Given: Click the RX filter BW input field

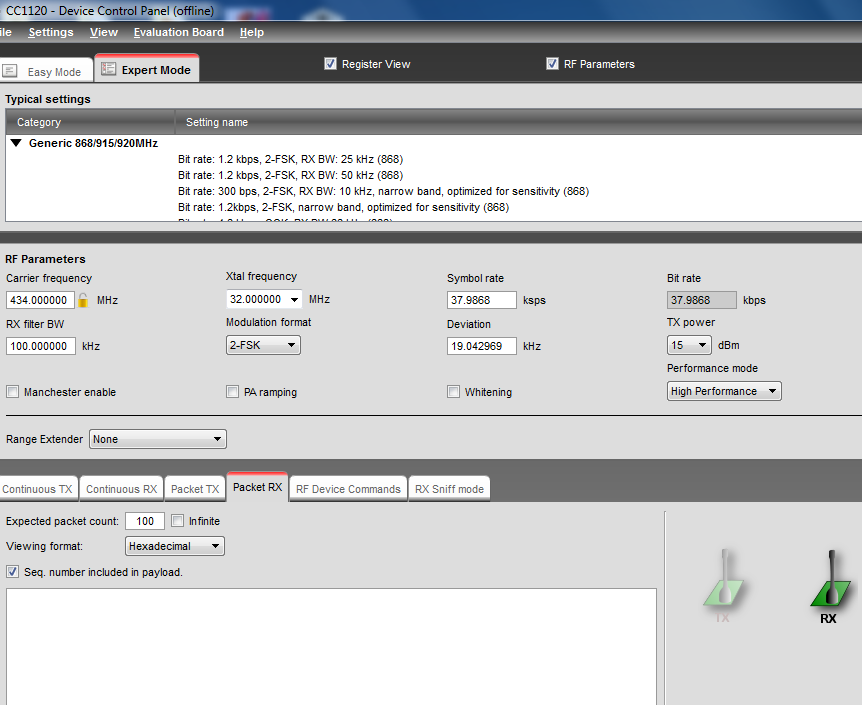Looking at the screenshot, I should [41, 346].
